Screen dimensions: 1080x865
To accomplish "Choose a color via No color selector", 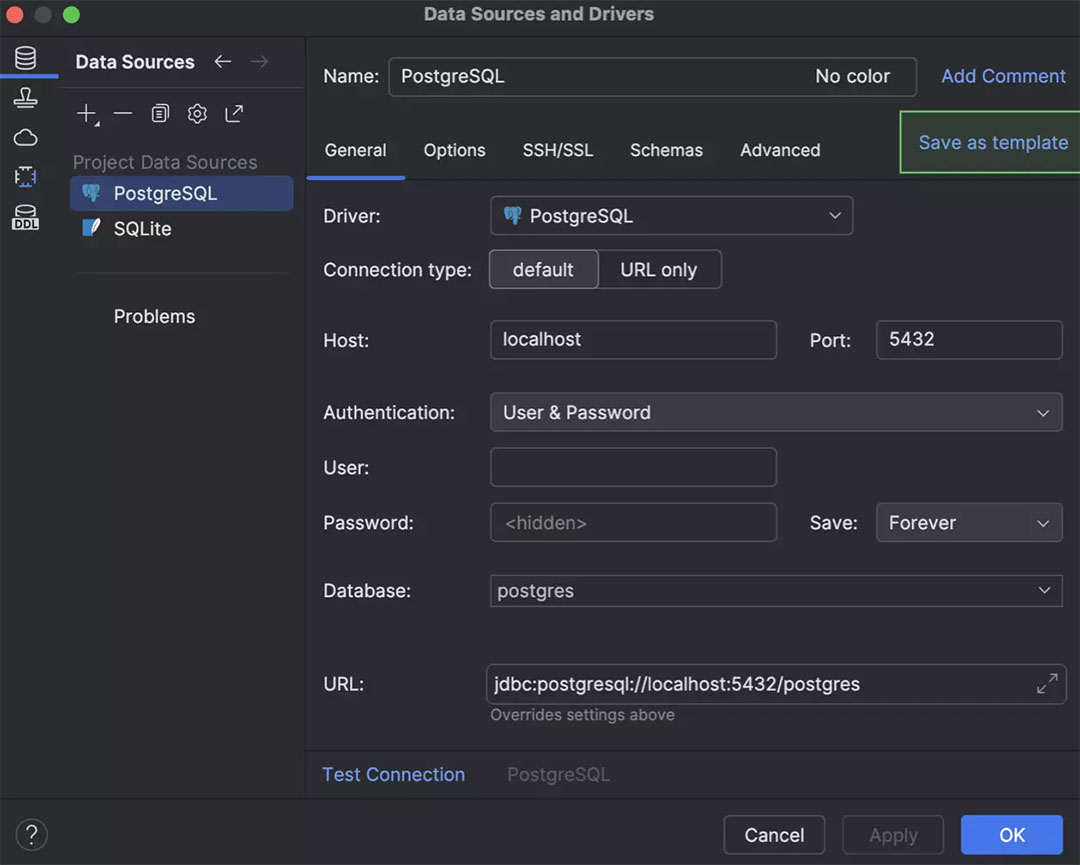I will tap(852, 77).
